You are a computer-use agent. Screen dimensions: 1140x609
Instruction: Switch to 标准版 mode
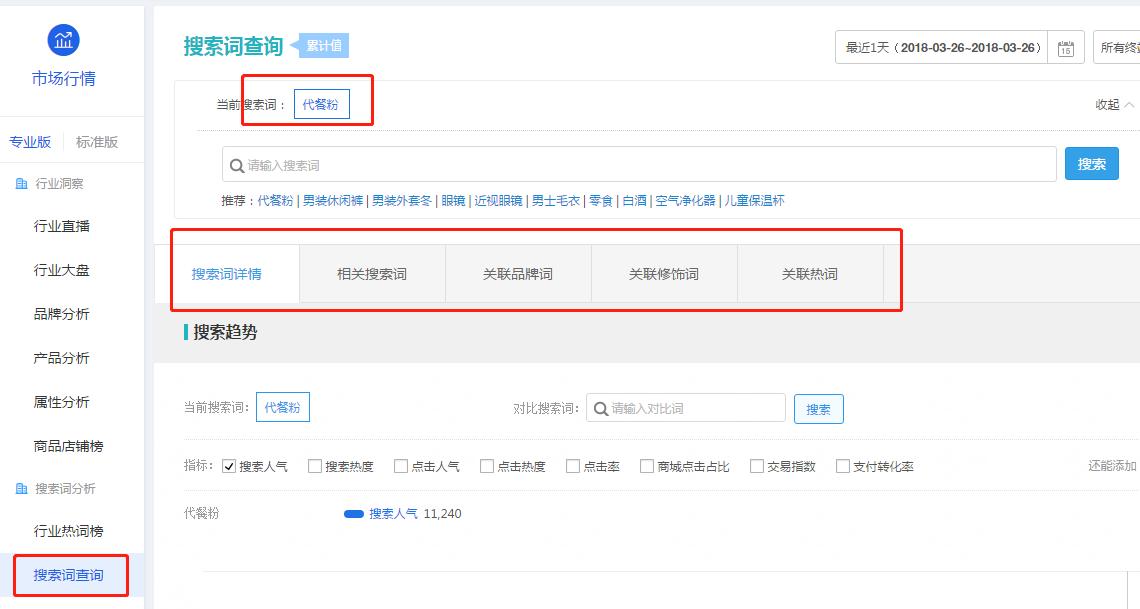click(x=97, y=141)
